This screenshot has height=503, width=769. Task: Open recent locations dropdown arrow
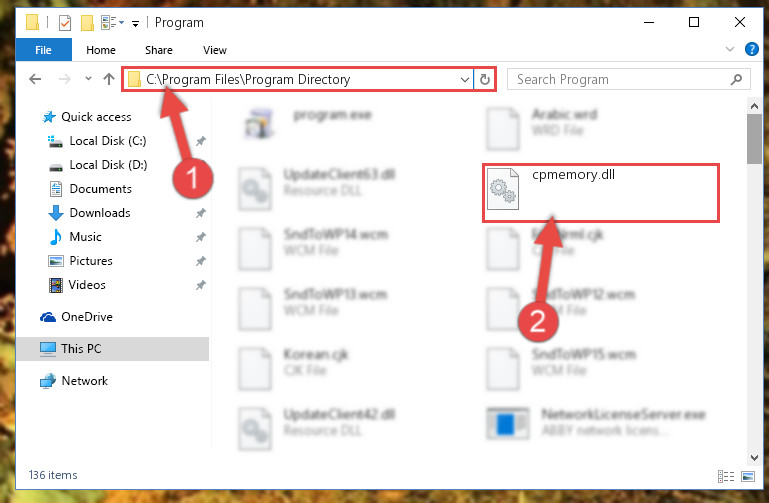pos(88,78)
